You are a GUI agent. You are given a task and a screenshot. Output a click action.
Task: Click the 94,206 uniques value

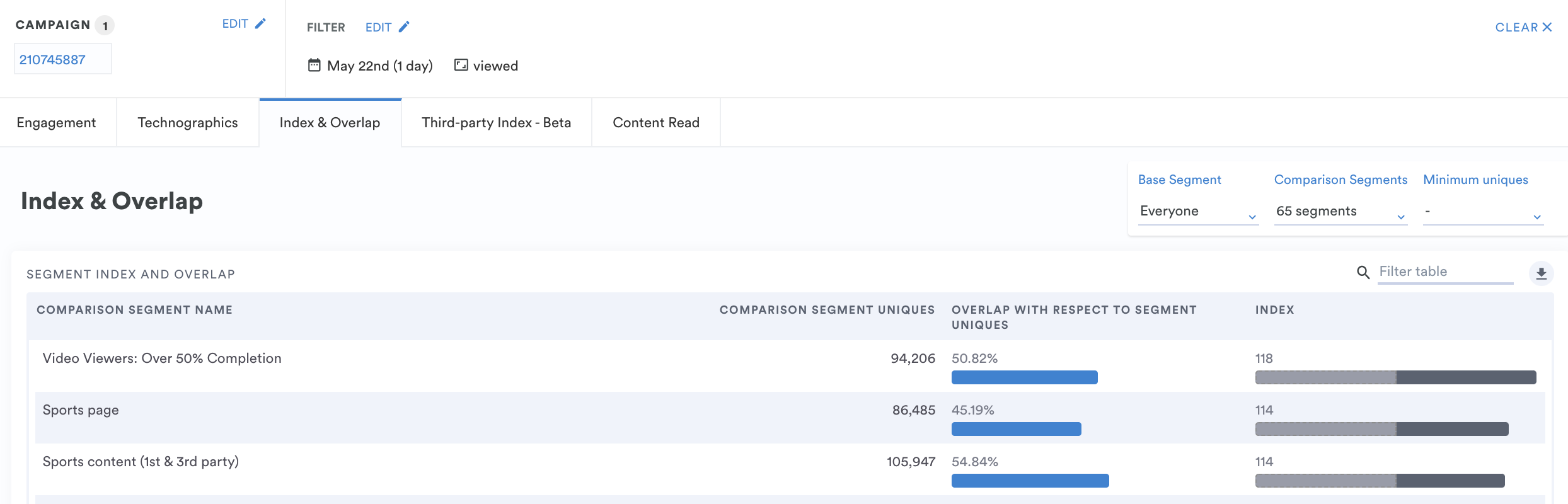913,358
